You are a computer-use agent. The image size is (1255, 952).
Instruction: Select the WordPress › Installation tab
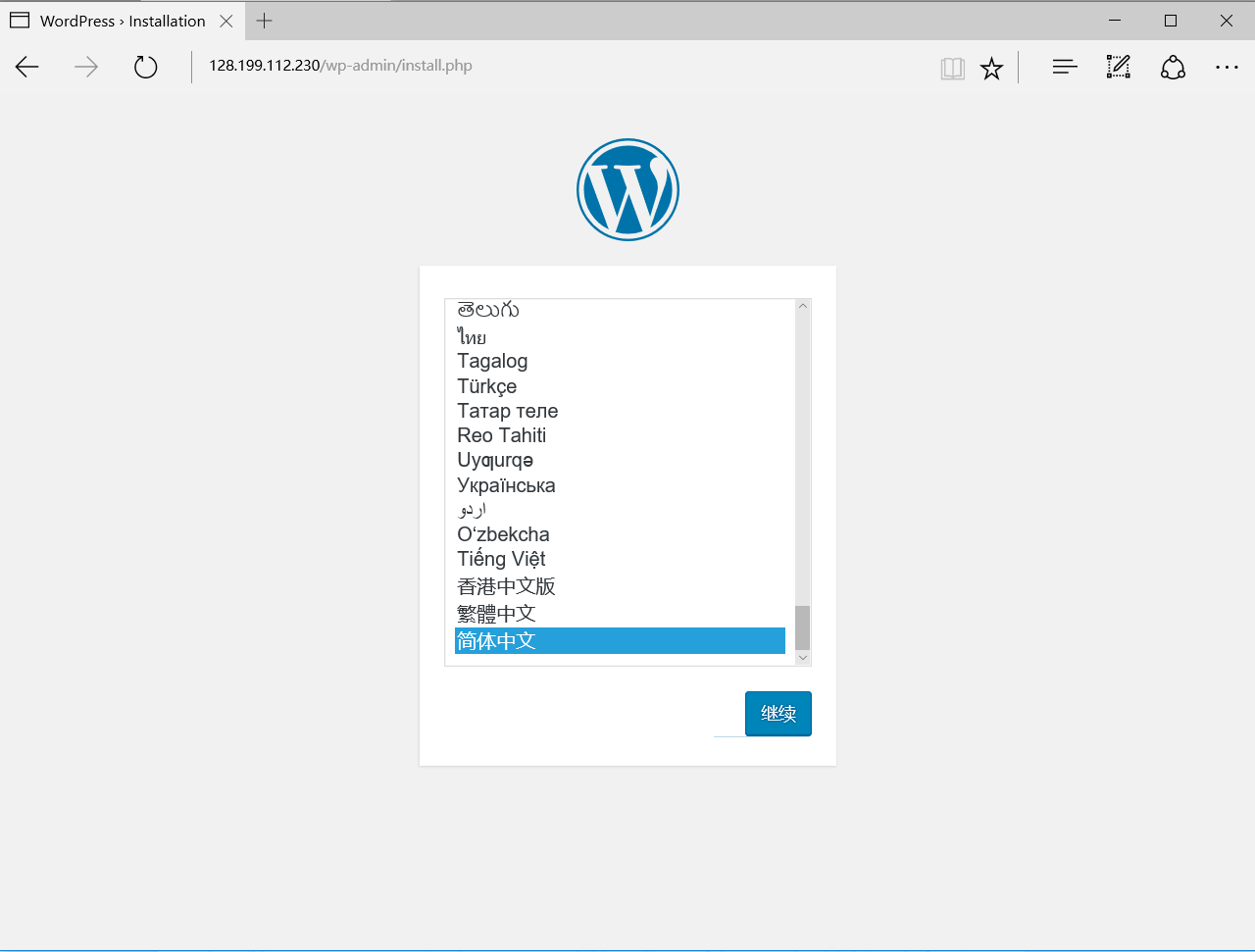pyautogui.click(x=122, y=21)
